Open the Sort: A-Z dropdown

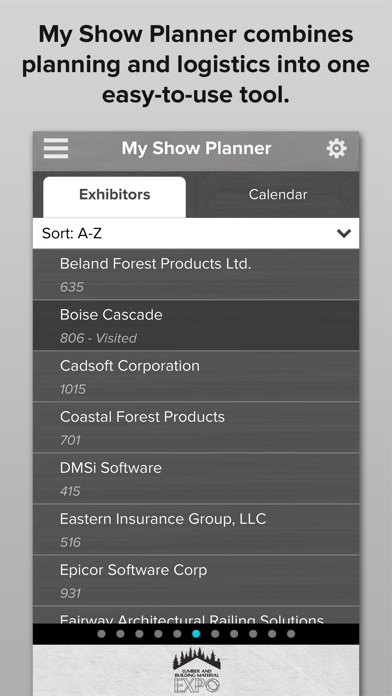point(196,233)
